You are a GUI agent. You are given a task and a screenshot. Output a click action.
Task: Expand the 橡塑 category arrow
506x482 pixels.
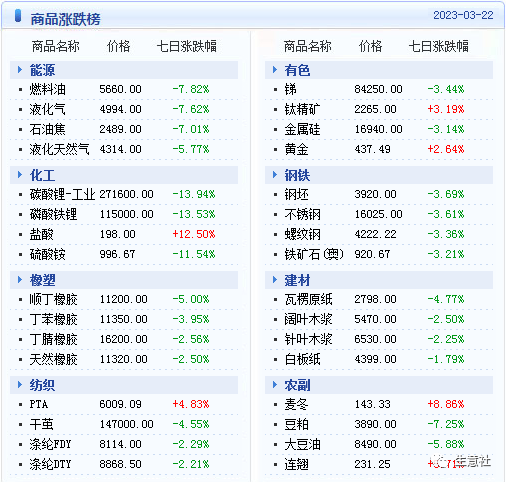point(20,280)
